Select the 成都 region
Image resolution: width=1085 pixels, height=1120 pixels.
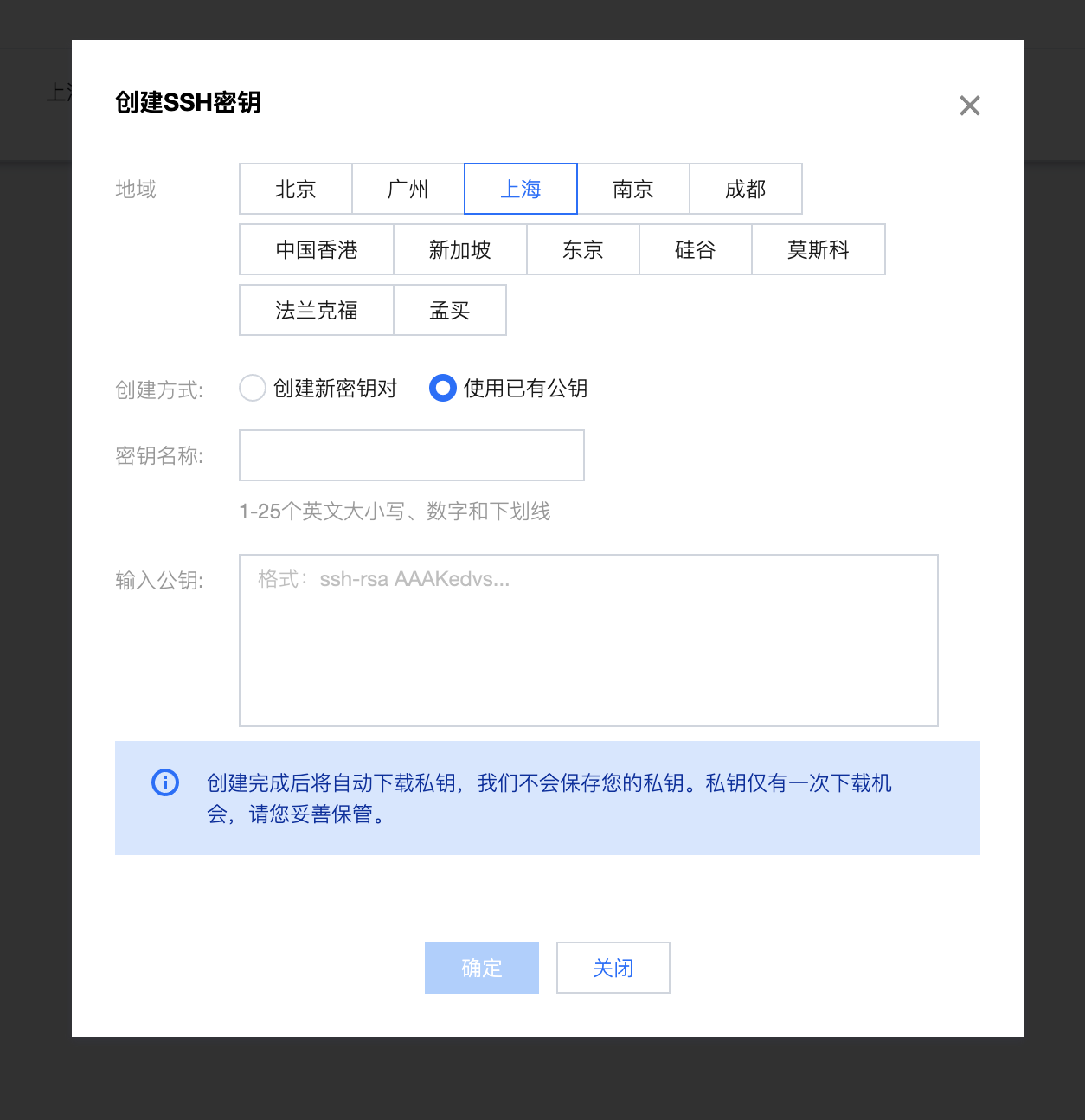click(x=745, y=189)
